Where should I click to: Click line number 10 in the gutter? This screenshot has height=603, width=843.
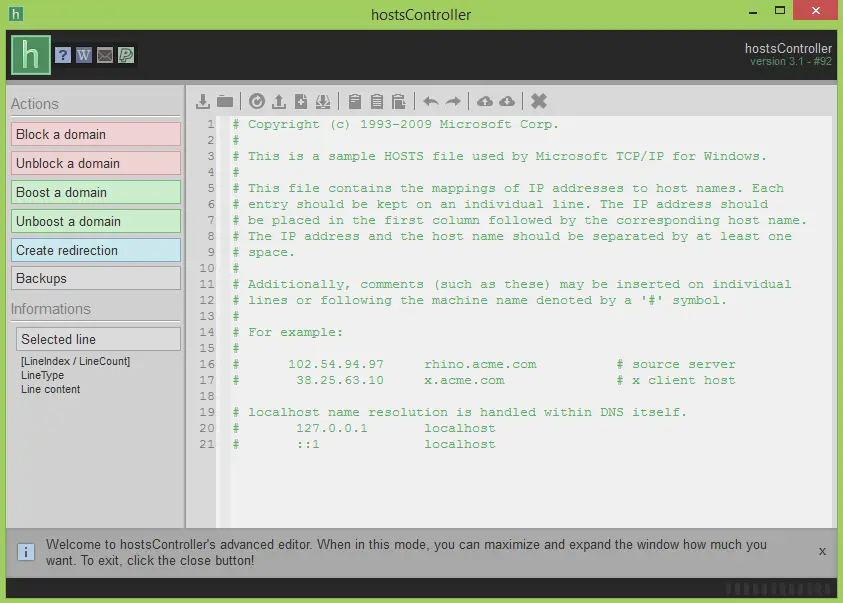coord(207,268)
